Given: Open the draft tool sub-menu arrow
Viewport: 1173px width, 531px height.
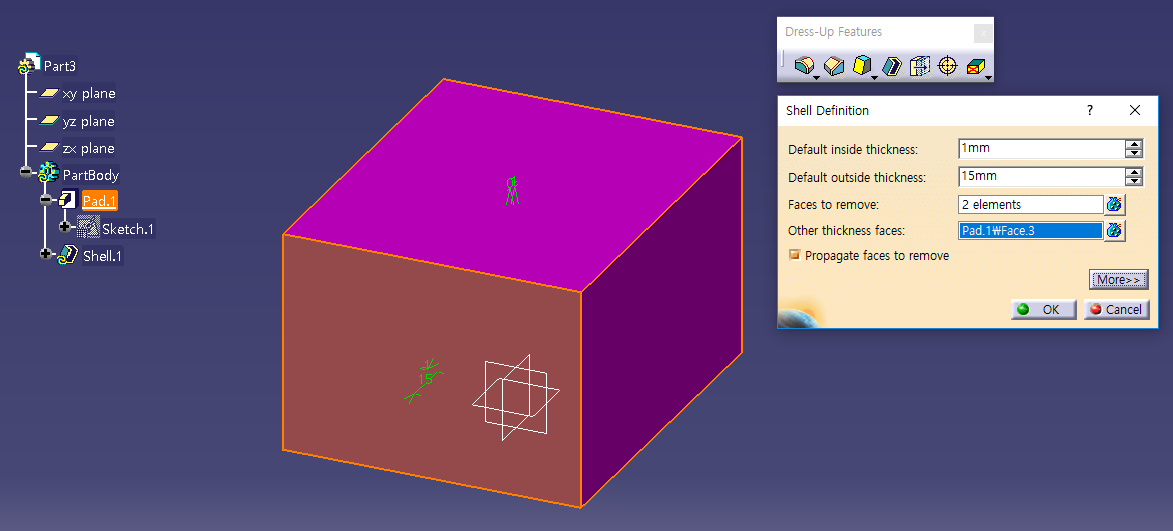Looking at the screenshot, I should coord(875,77).
